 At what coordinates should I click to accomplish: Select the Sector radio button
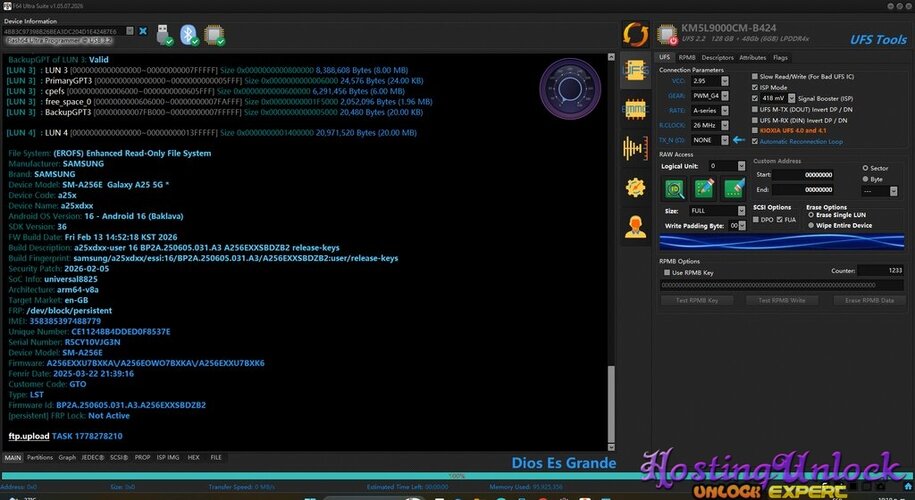point(865,168)
